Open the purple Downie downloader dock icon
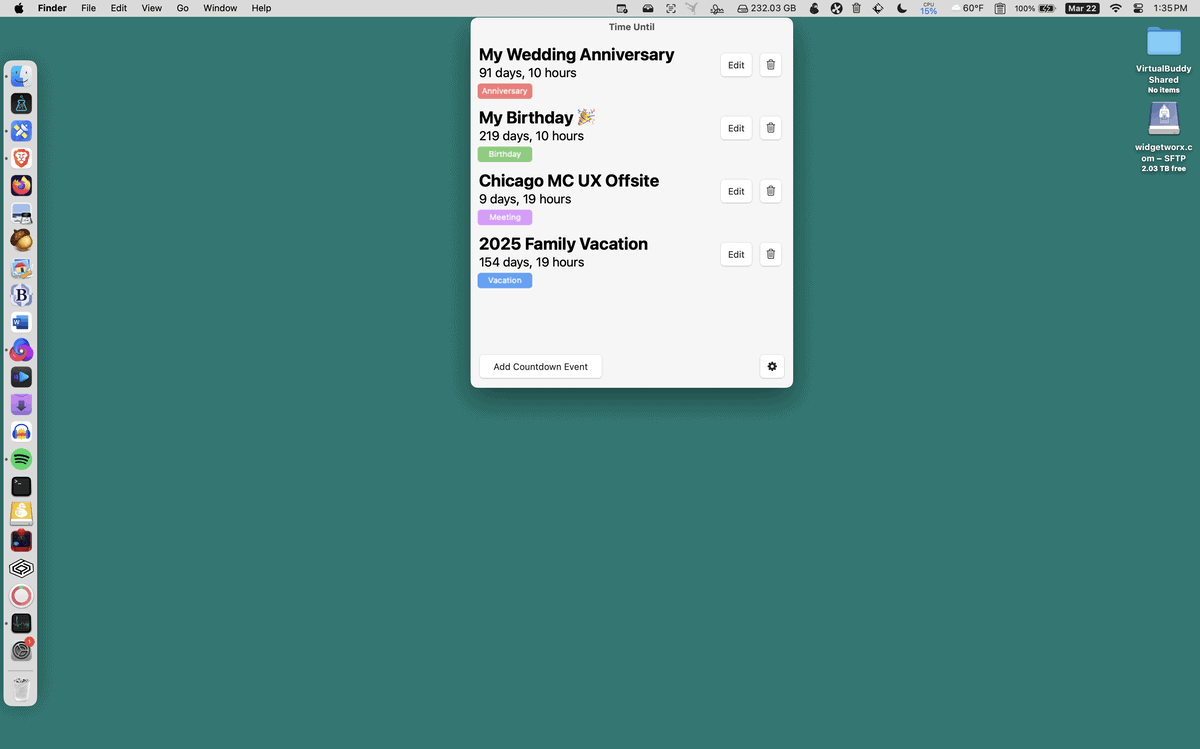 21,404
